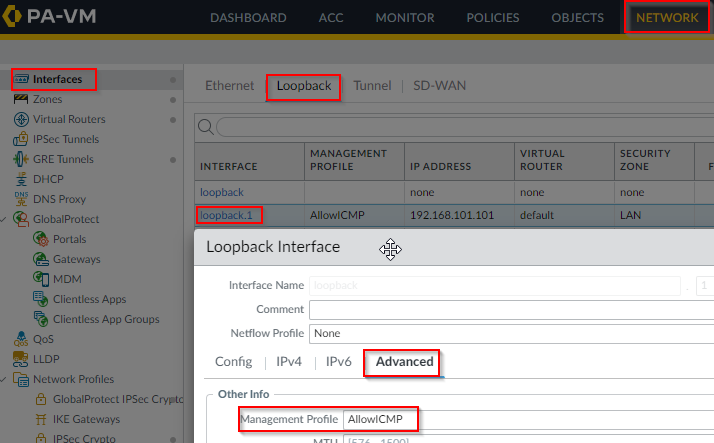Open the IPv6 tab in dialog
The image size is (714, 443).
click(x=338, y=362)
